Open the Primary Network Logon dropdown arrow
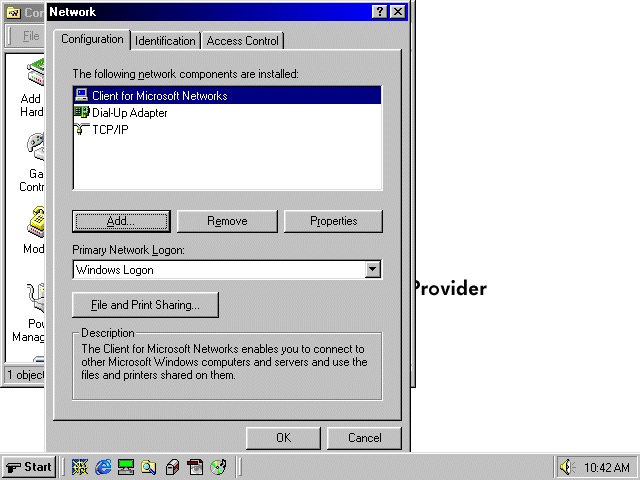 (373, 269)
